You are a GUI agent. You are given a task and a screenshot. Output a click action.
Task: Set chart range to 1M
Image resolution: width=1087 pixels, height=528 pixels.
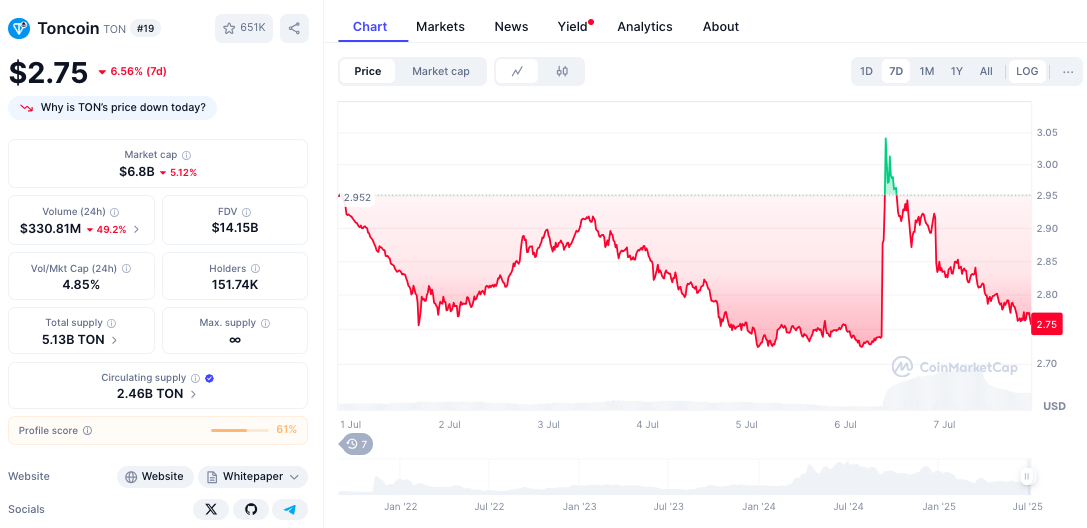tap(927, 71)
